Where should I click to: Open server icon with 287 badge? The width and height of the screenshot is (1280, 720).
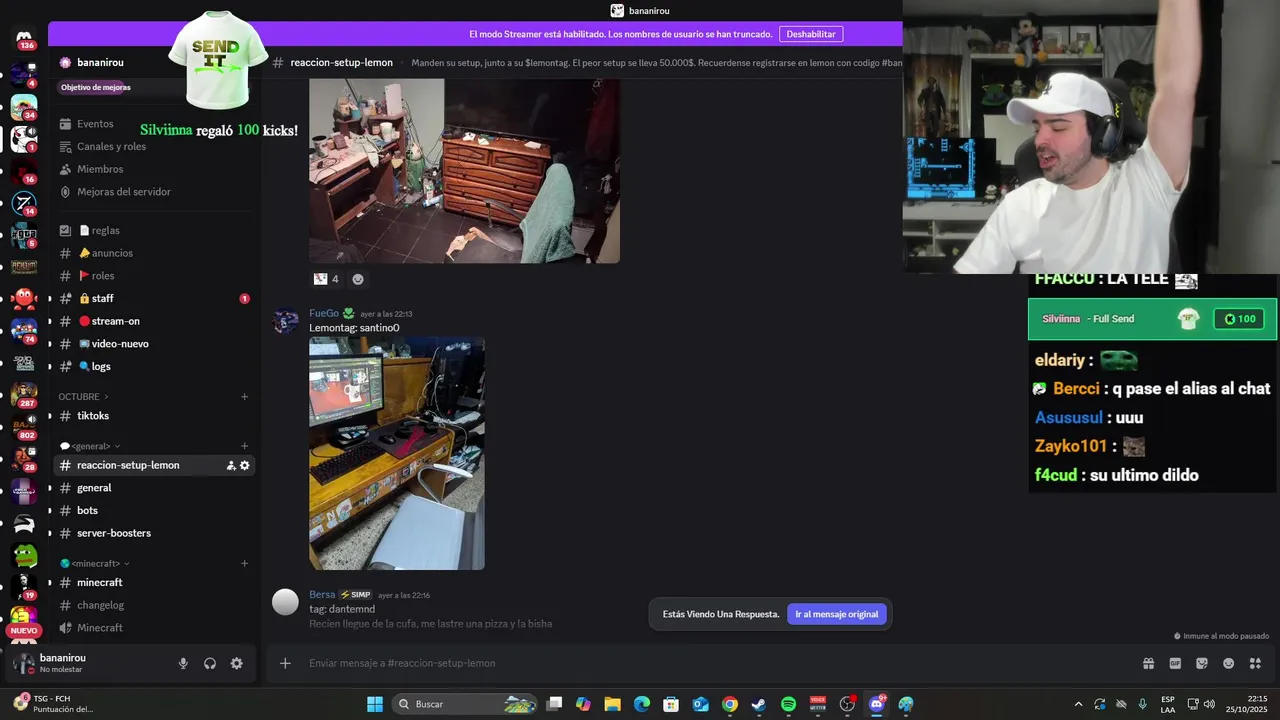(x=24, y=393)
